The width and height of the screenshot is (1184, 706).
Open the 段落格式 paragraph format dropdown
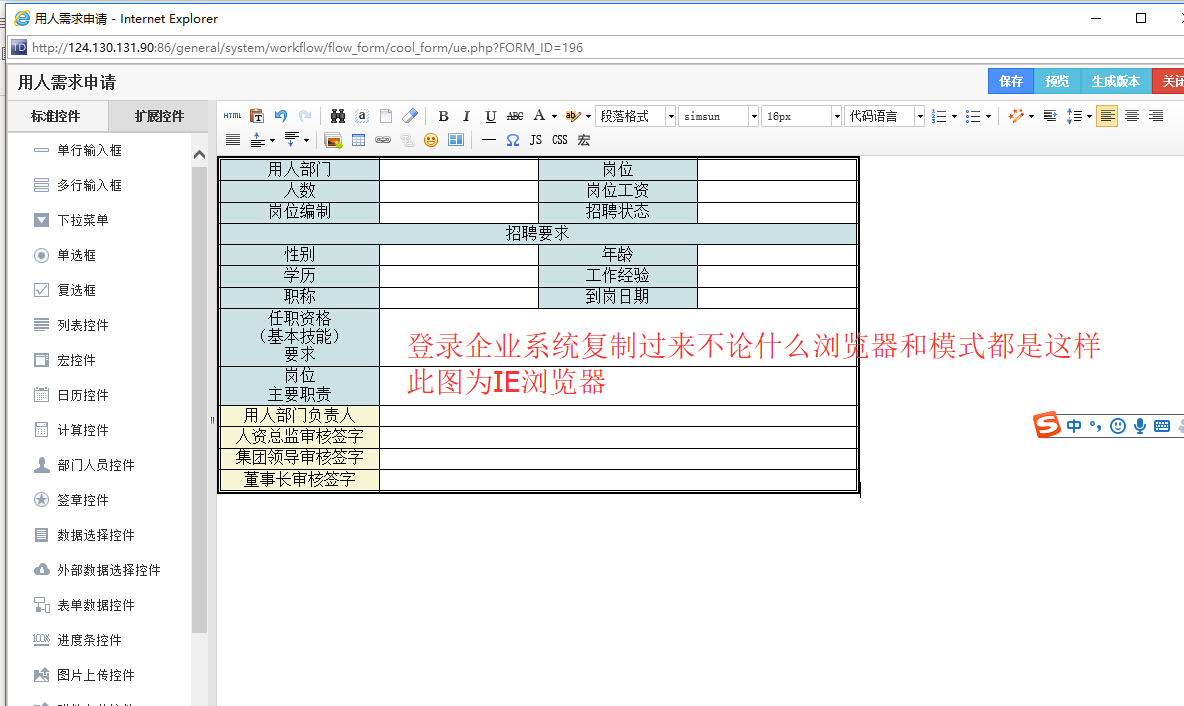click(x=635, y=116)
